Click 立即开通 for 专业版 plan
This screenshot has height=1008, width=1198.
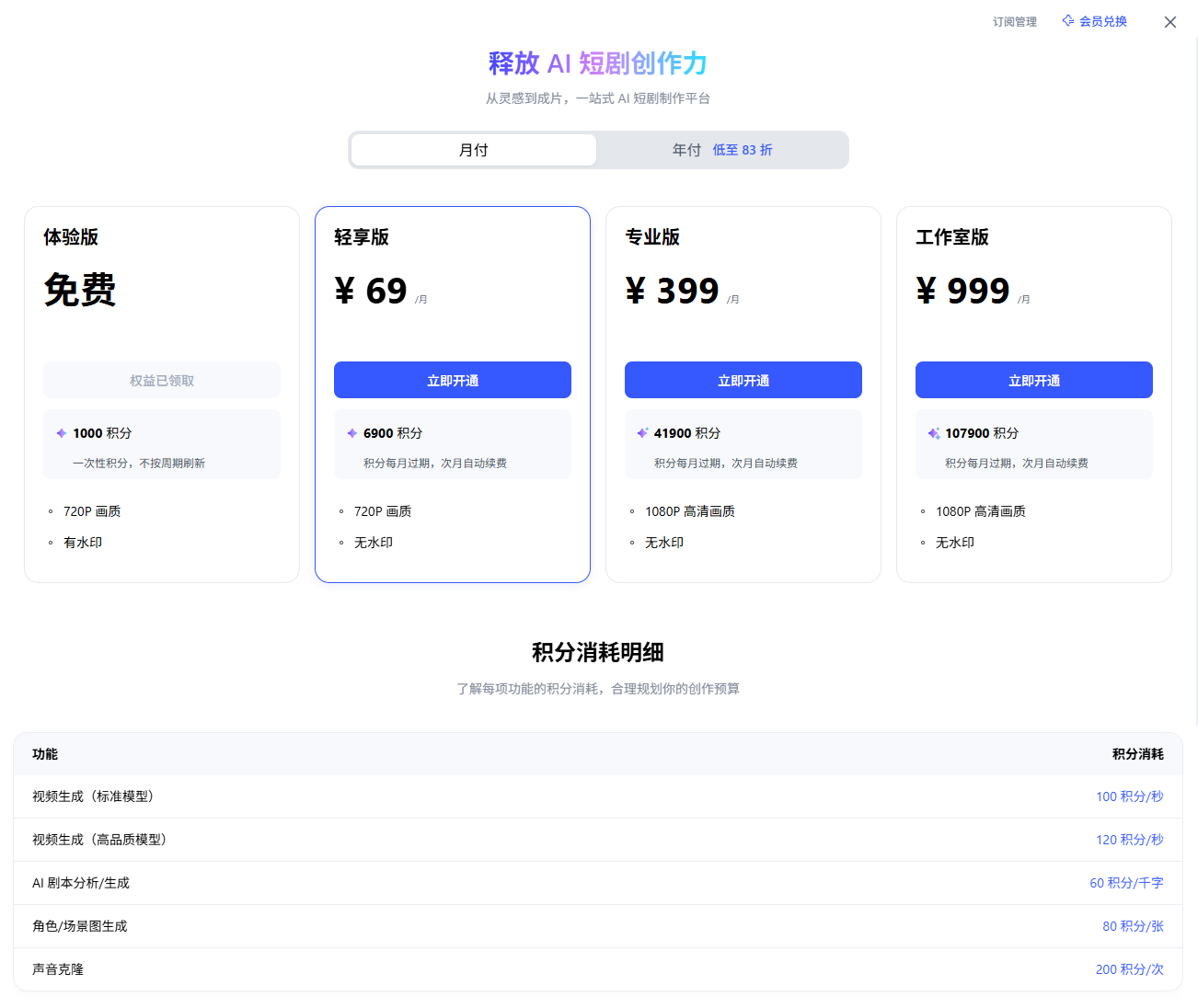pos(743,380)
